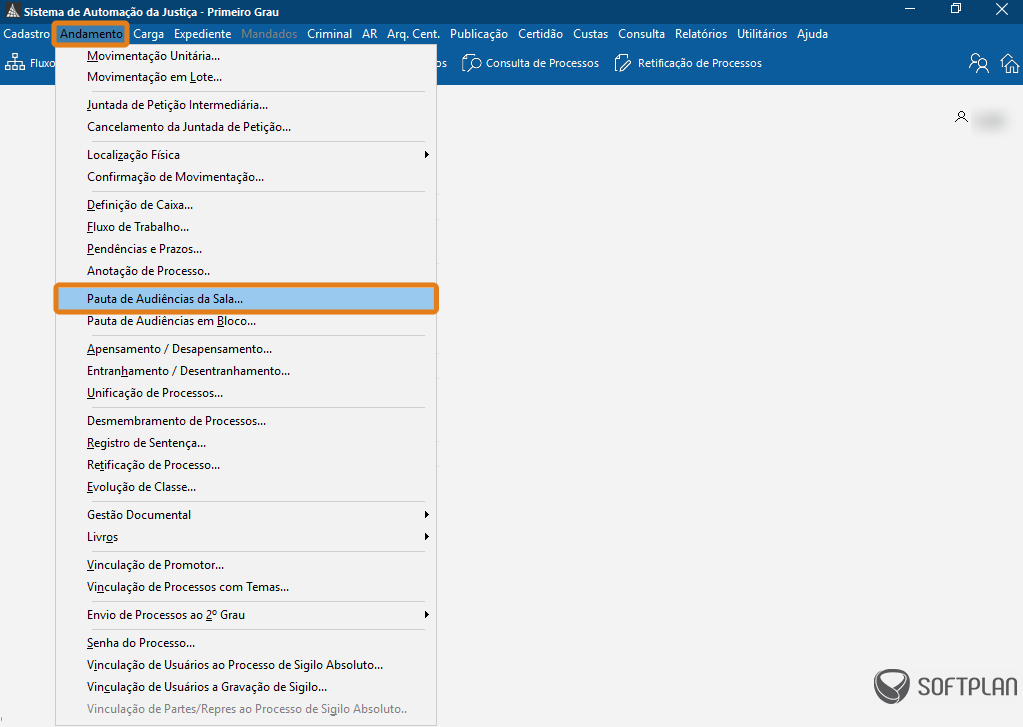The width and height of the screenshot is (1023, 727).
Task: Open the AR menu
Action: coord(370,34)
